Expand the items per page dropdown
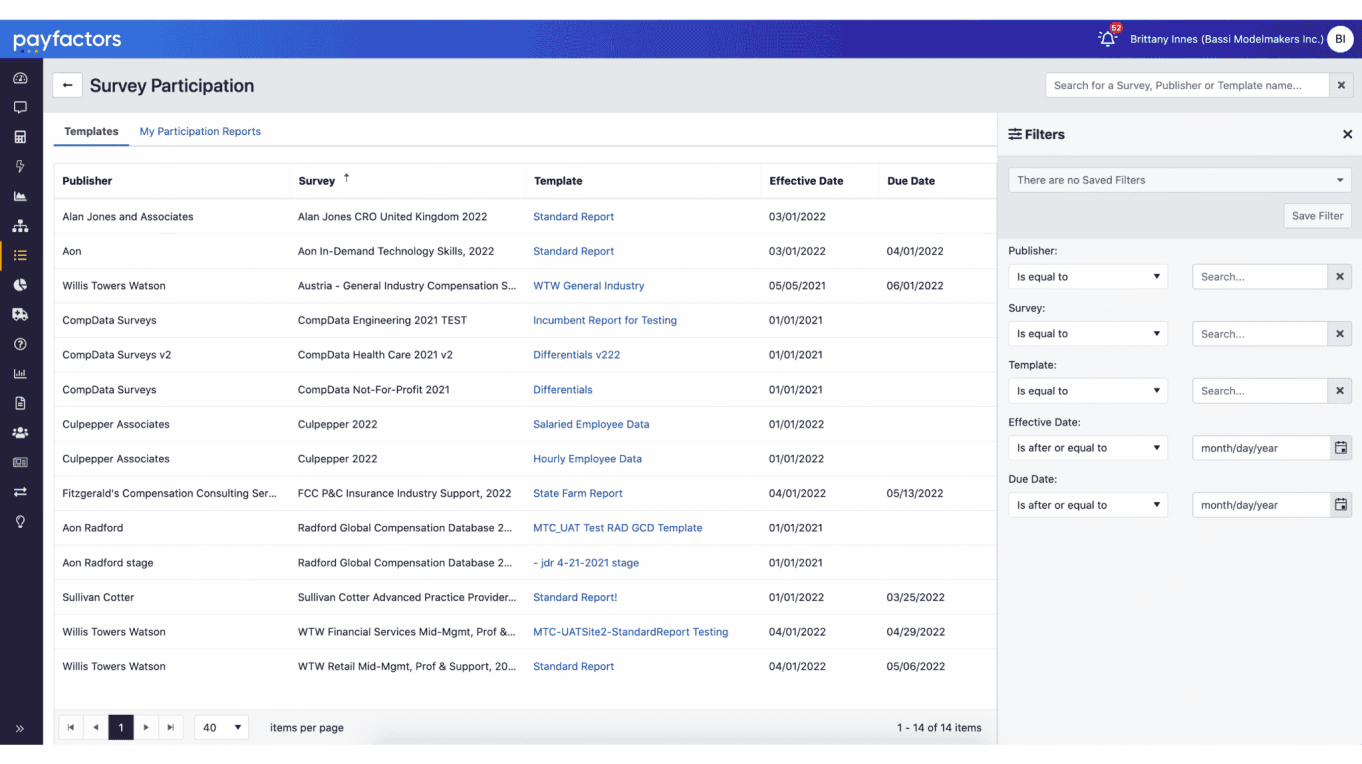 click(221, 728)
